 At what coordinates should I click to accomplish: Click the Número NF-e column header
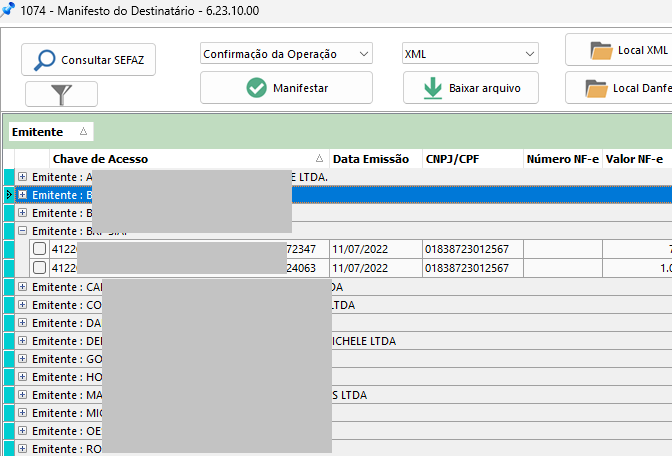(563, 159)
